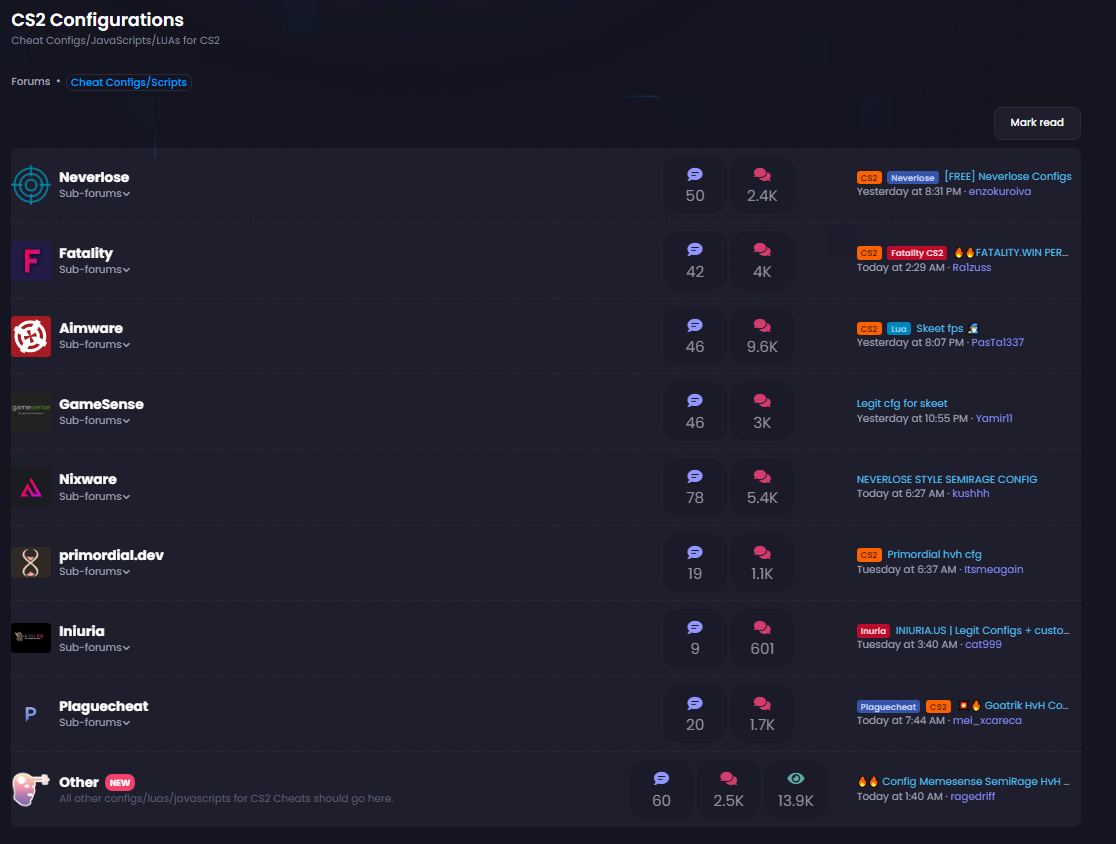
Task: Select the red Aimware logo icon
Action: coord(31,336)
